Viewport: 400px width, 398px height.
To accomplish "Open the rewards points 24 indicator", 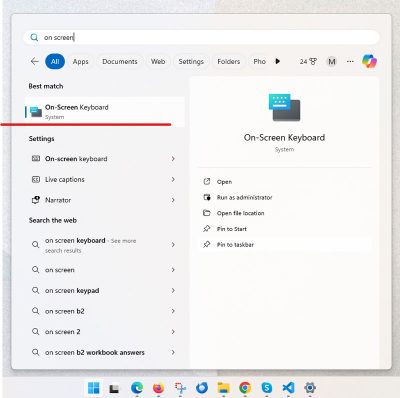I will click(308, 61).
